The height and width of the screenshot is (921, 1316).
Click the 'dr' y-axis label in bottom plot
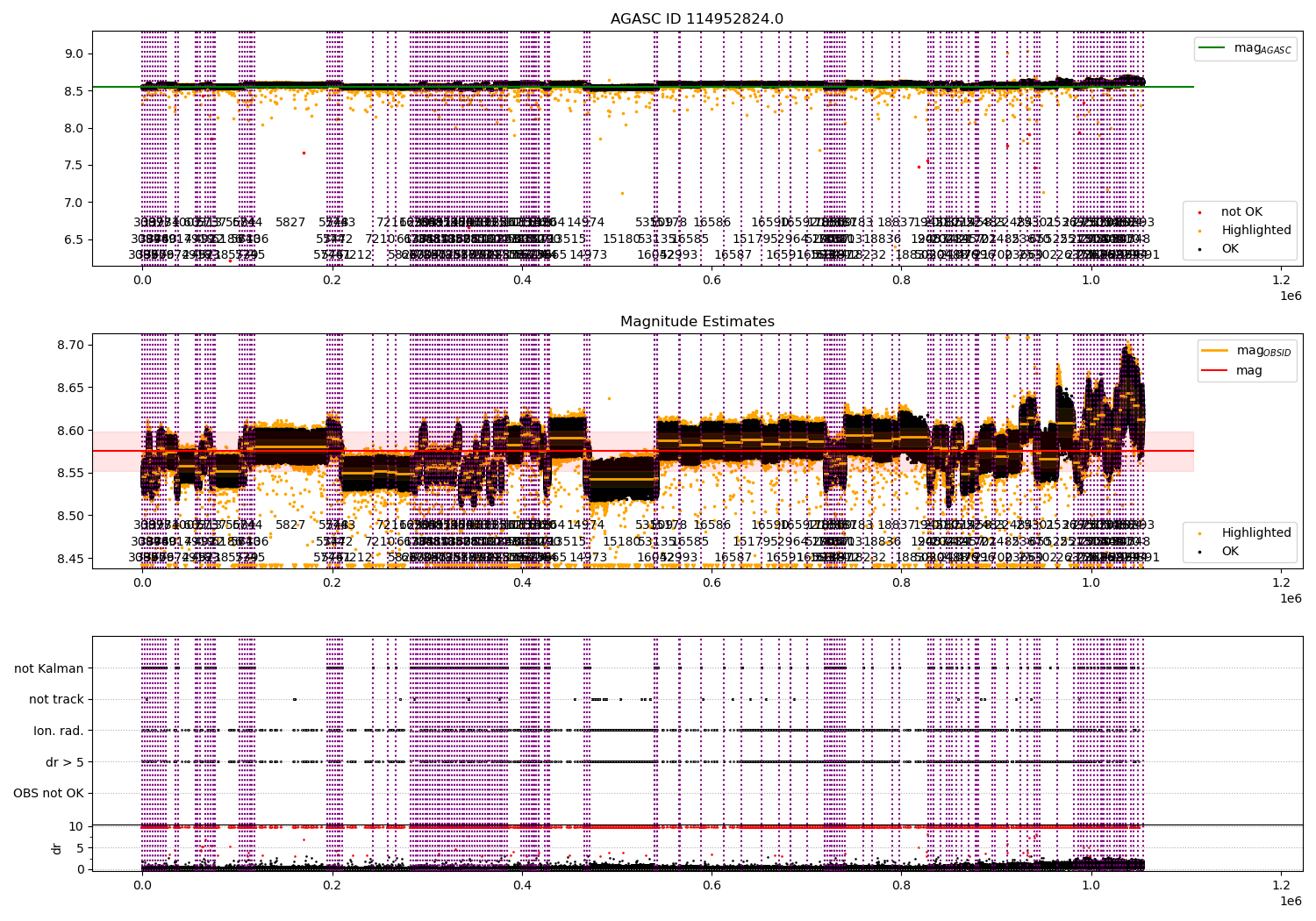57,848
